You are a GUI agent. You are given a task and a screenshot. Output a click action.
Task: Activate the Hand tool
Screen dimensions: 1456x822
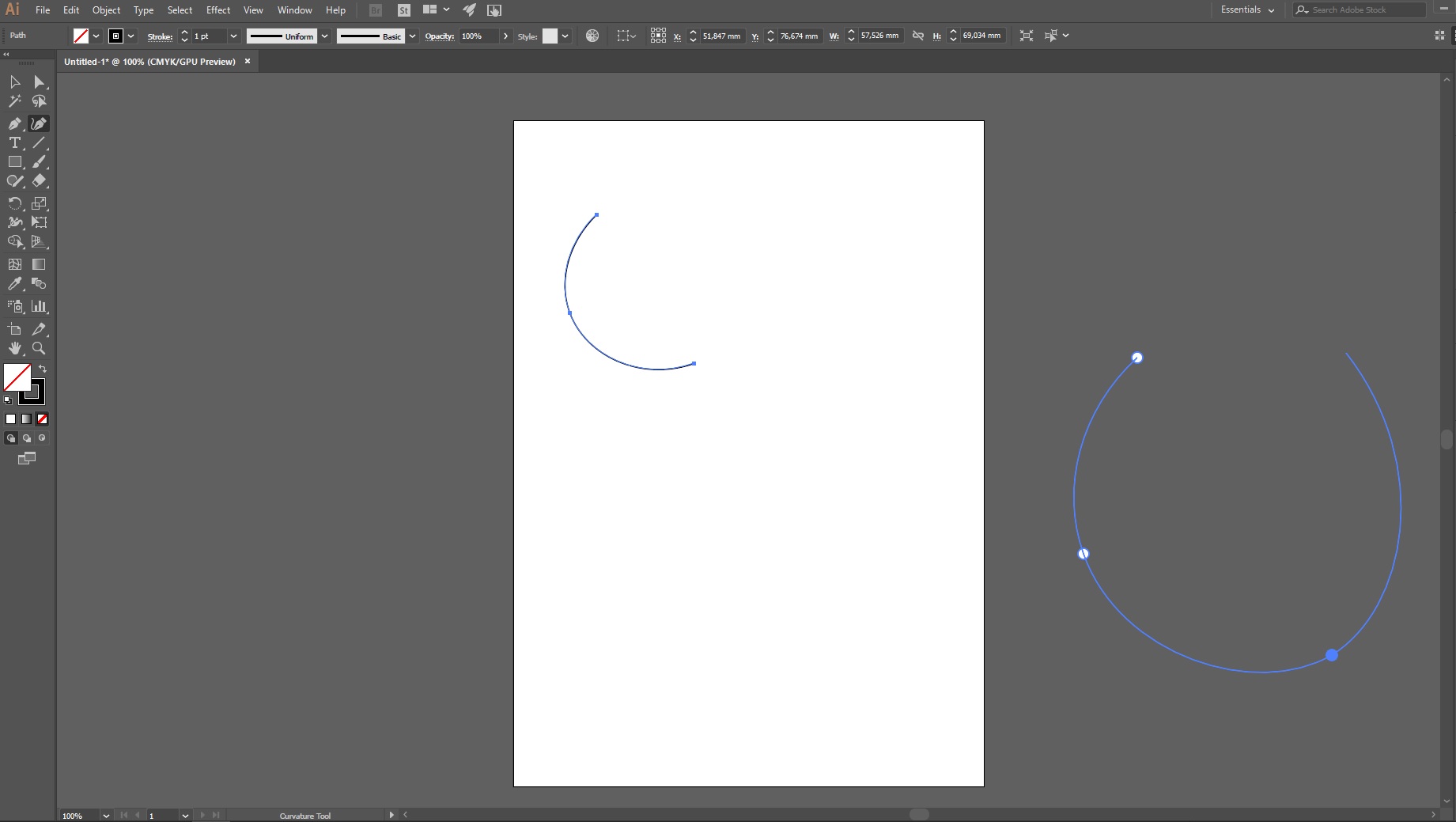tap(14, 348)
